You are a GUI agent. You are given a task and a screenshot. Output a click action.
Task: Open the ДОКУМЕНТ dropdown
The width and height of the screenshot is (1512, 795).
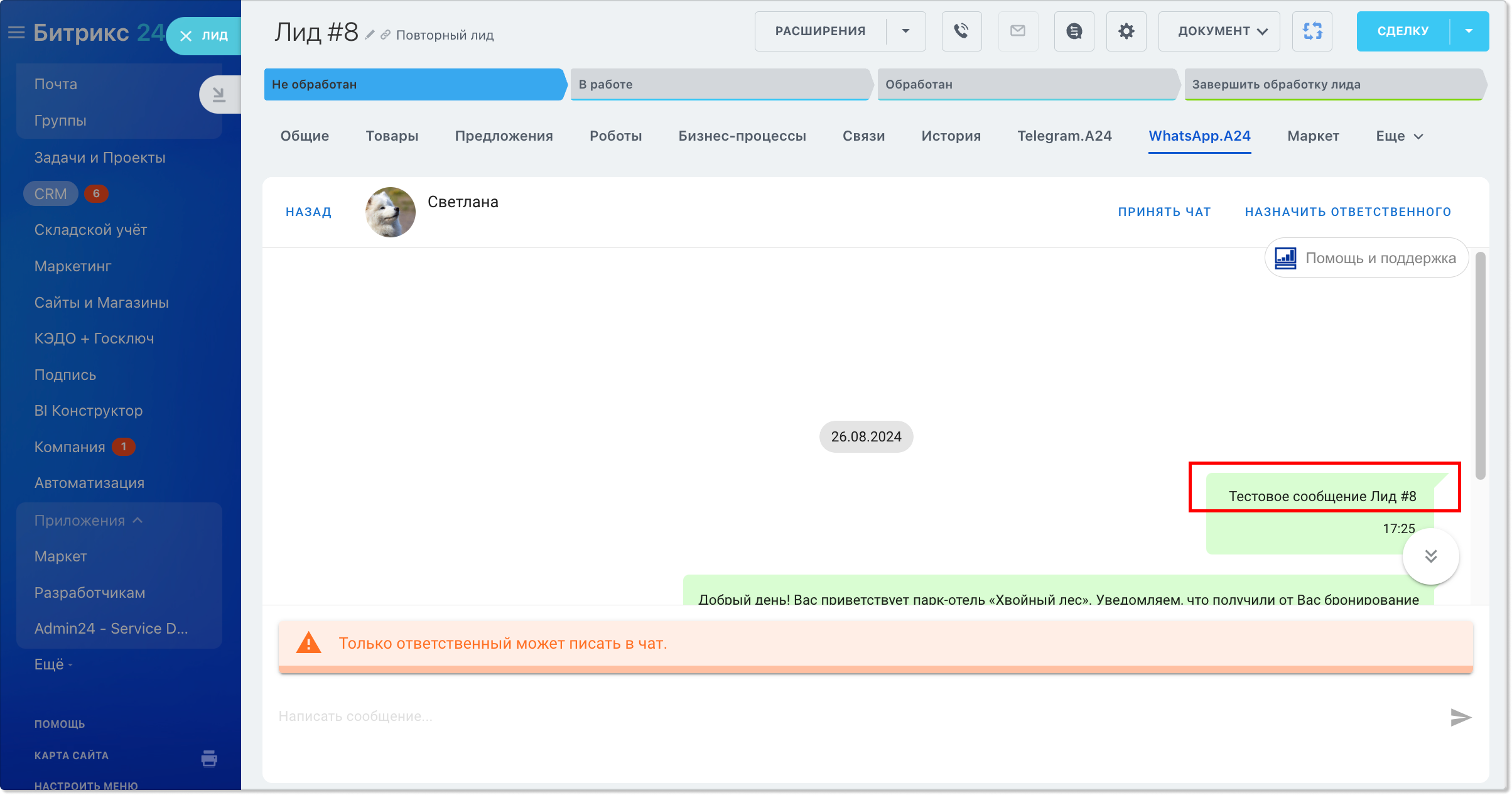click(x=1219, y=31)
